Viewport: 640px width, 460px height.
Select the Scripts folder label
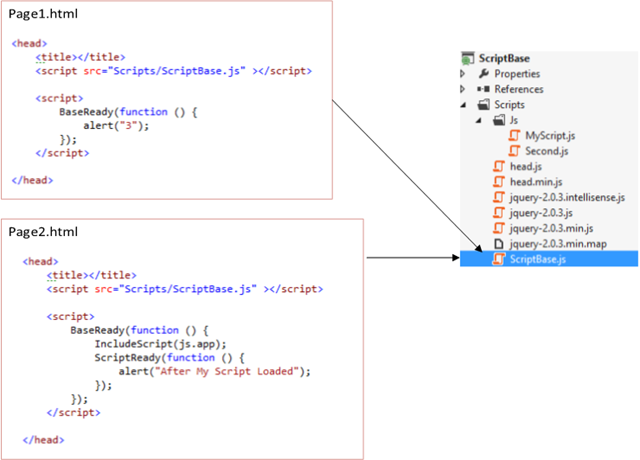click(x=509, y=105)
